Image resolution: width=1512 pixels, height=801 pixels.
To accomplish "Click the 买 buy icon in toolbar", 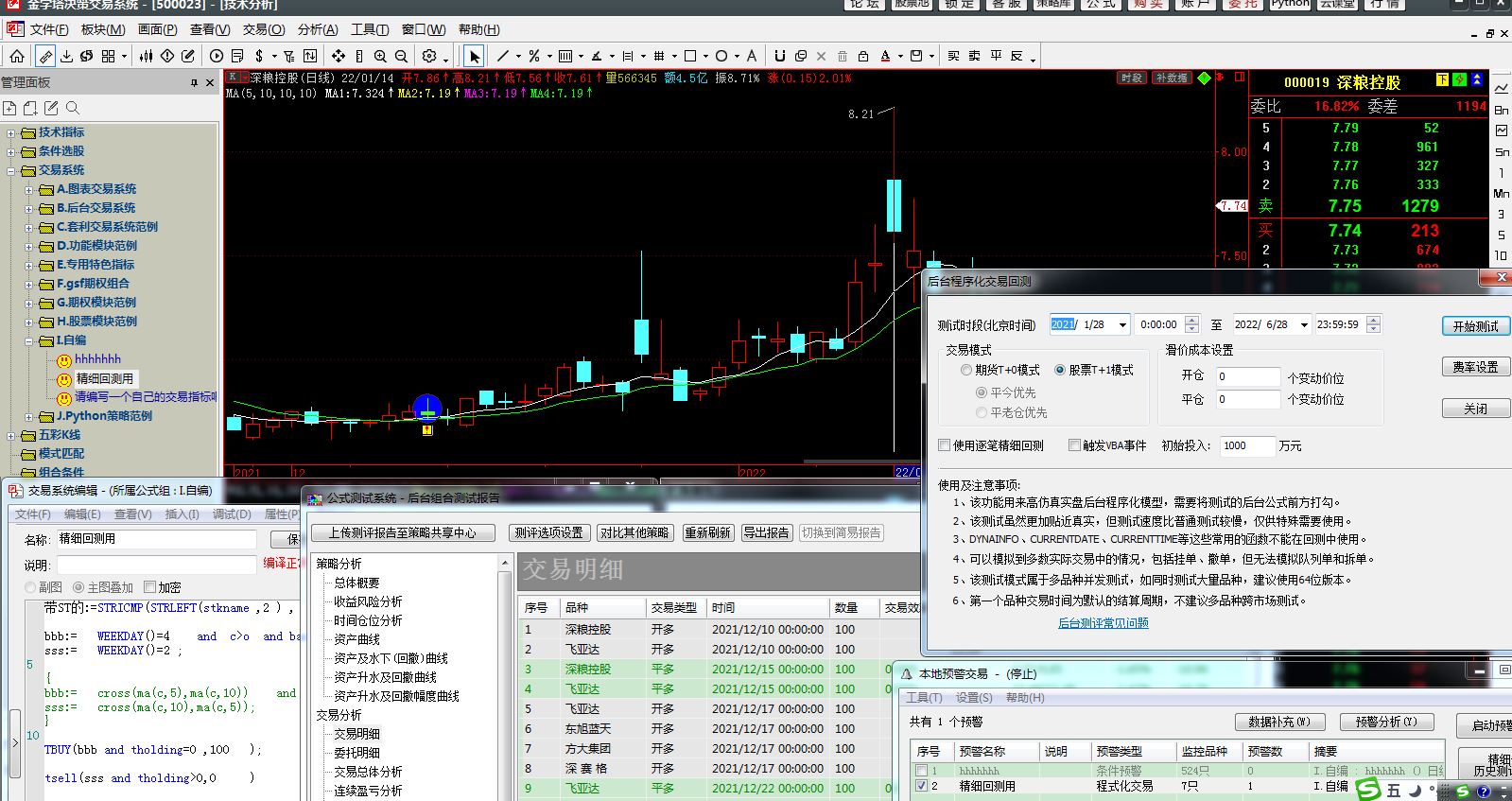I will click(953, 56).
